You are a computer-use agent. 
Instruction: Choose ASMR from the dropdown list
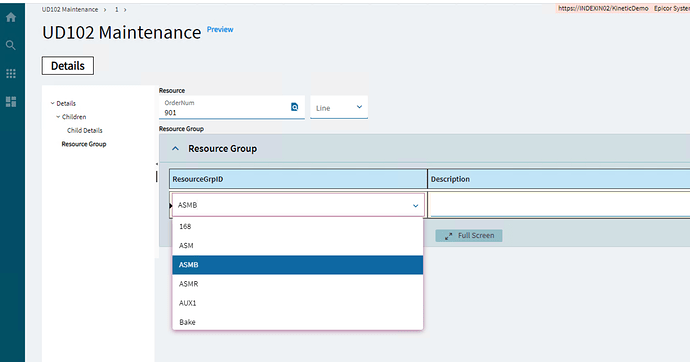point(297,284)
